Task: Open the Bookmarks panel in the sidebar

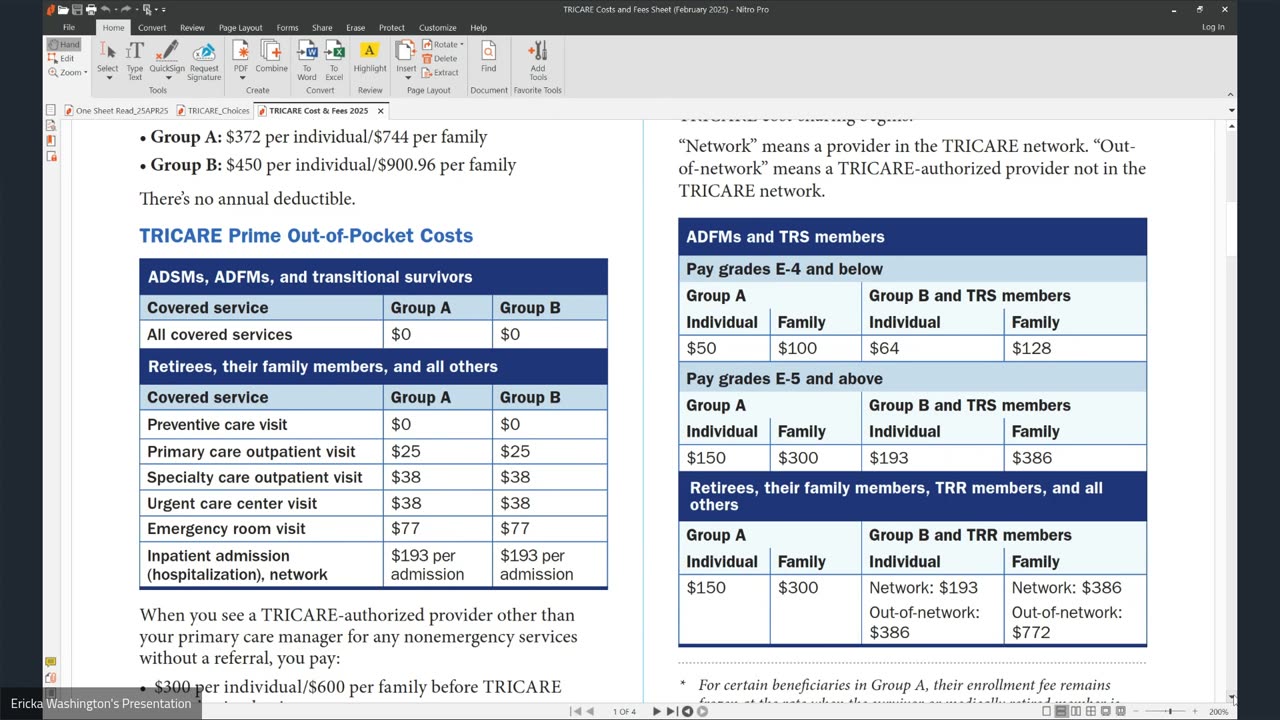Action: (51, 141)
